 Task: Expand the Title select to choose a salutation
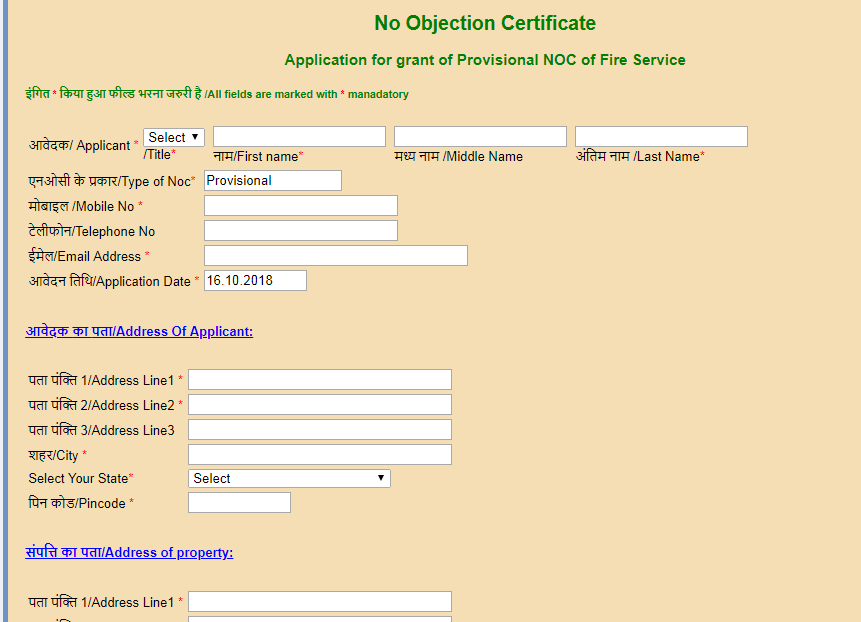(173, 137)
